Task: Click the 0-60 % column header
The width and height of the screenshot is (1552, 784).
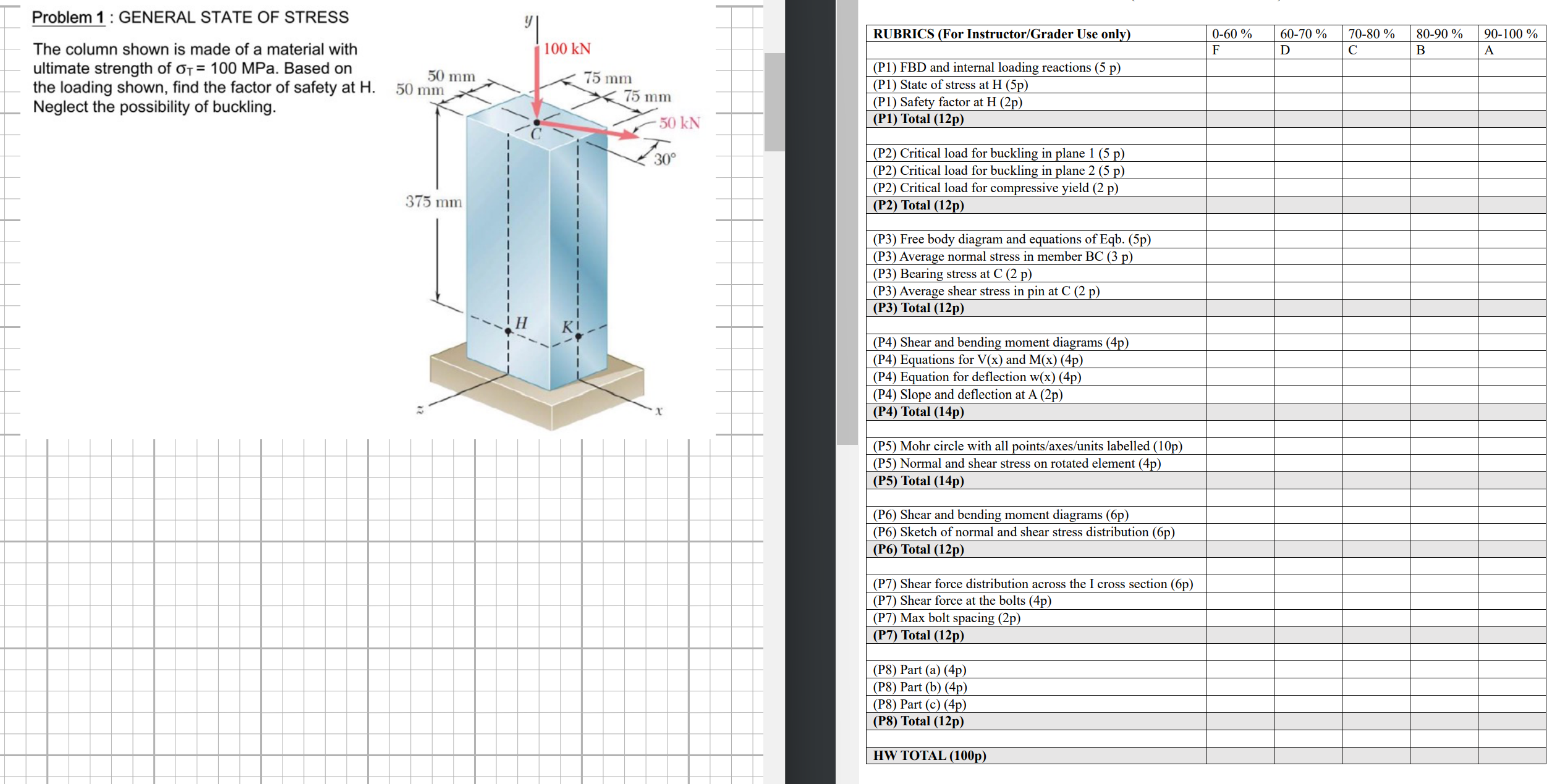Action: [1232, 34]
